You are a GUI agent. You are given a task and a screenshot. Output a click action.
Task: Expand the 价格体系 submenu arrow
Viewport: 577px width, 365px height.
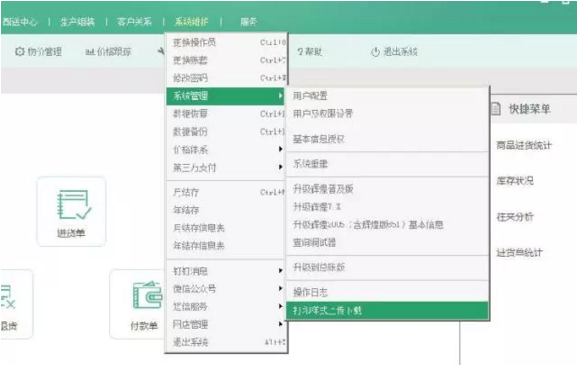click(x=280, y=149)
